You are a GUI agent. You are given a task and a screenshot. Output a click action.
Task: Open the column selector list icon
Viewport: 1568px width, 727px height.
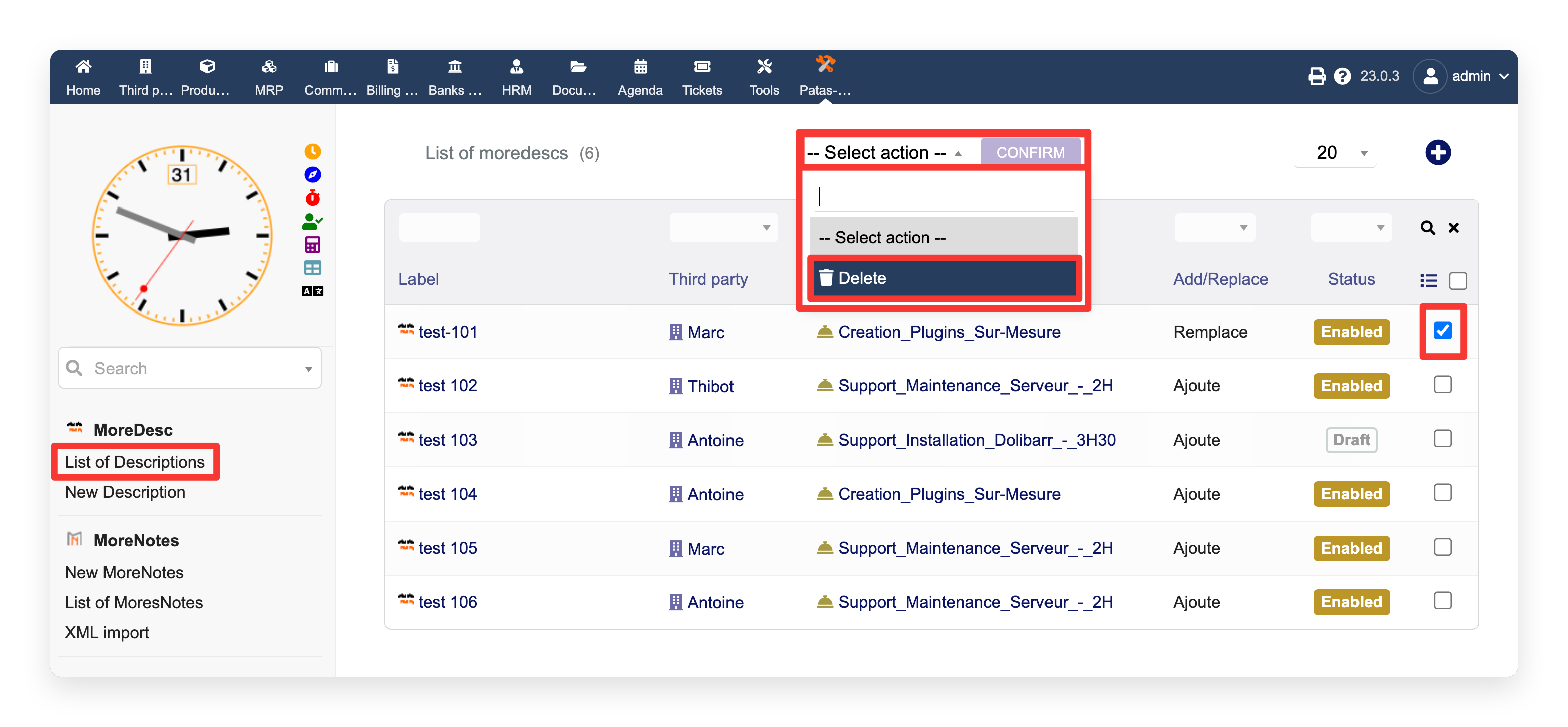(x=1429, y=280)
